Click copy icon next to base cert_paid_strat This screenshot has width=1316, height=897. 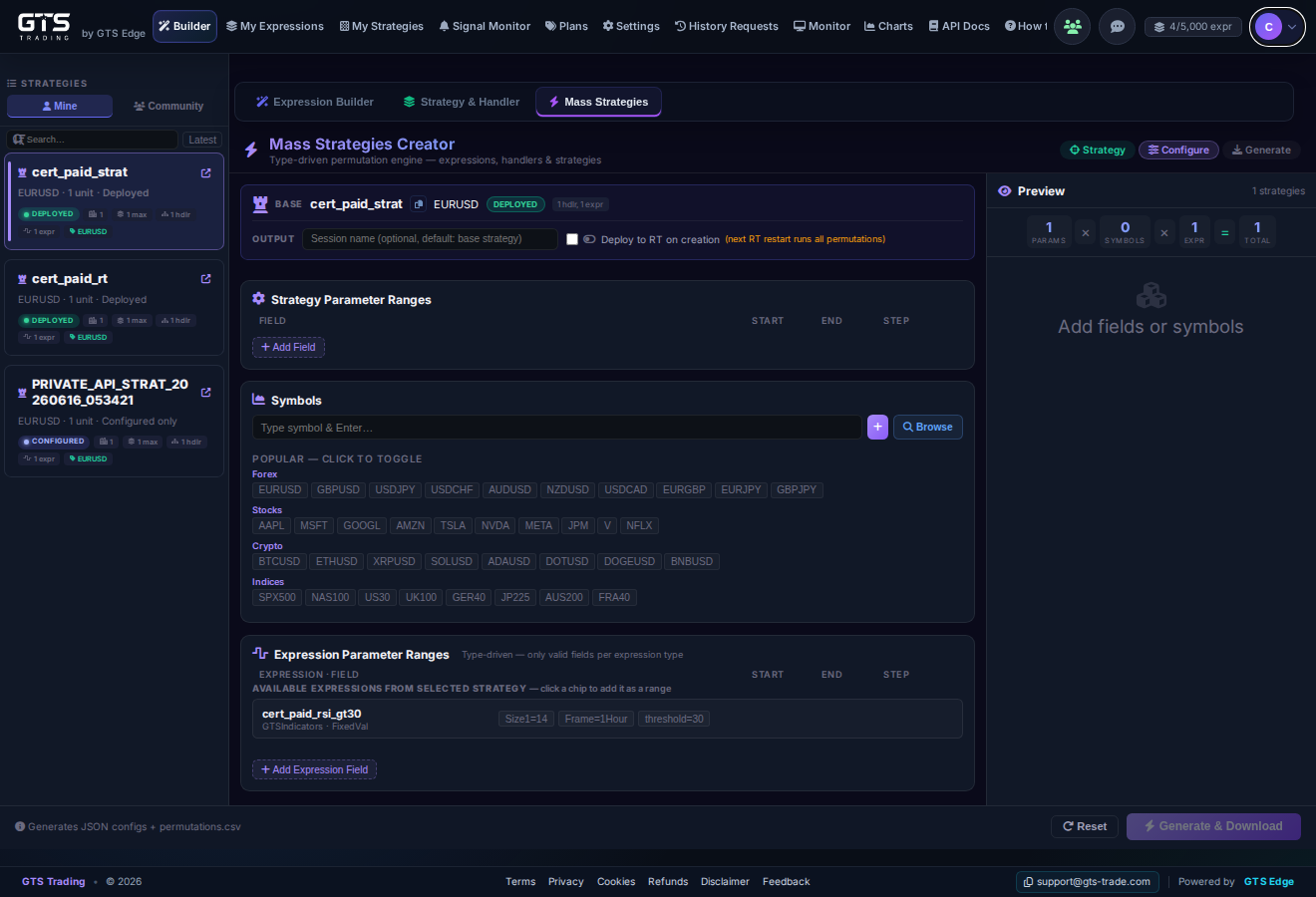419,204
